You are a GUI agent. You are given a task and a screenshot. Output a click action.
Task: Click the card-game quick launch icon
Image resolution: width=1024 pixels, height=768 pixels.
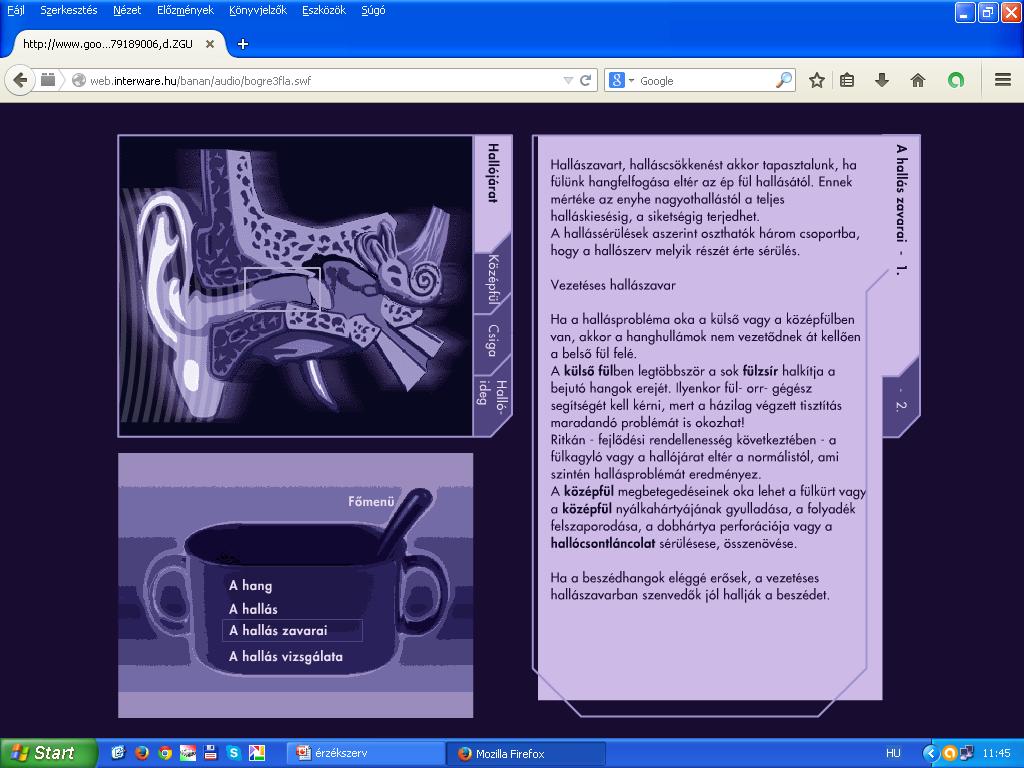tap(187, 753)
